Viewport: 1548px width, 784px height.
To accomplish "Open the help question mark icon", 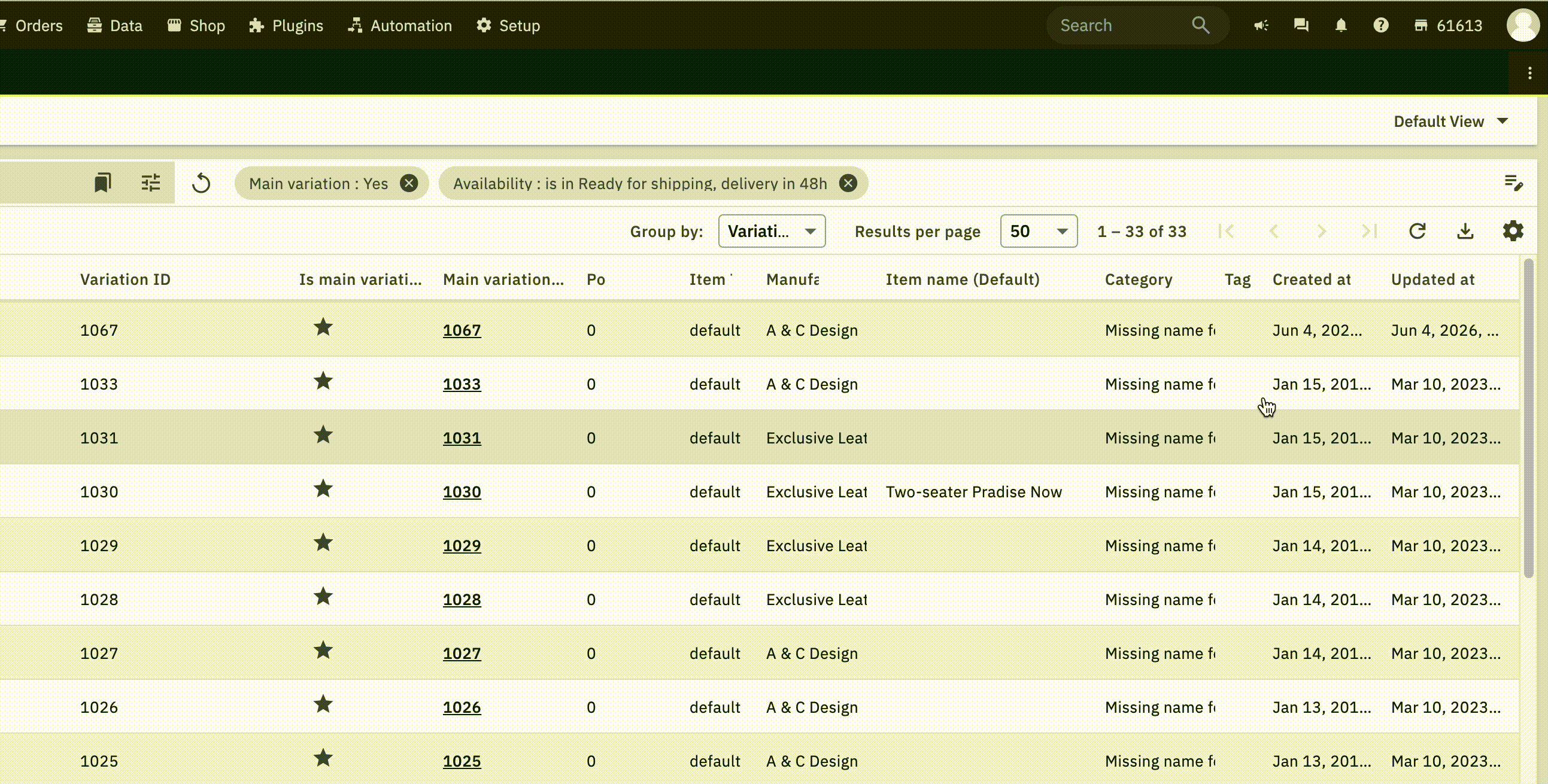I will 1381,25.
